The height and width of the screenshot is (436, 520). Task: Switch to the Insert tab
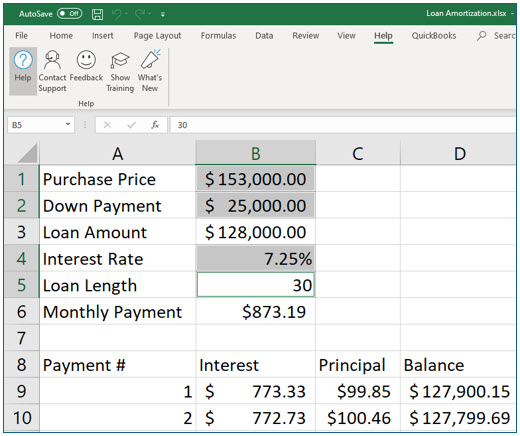coord(103,35)
